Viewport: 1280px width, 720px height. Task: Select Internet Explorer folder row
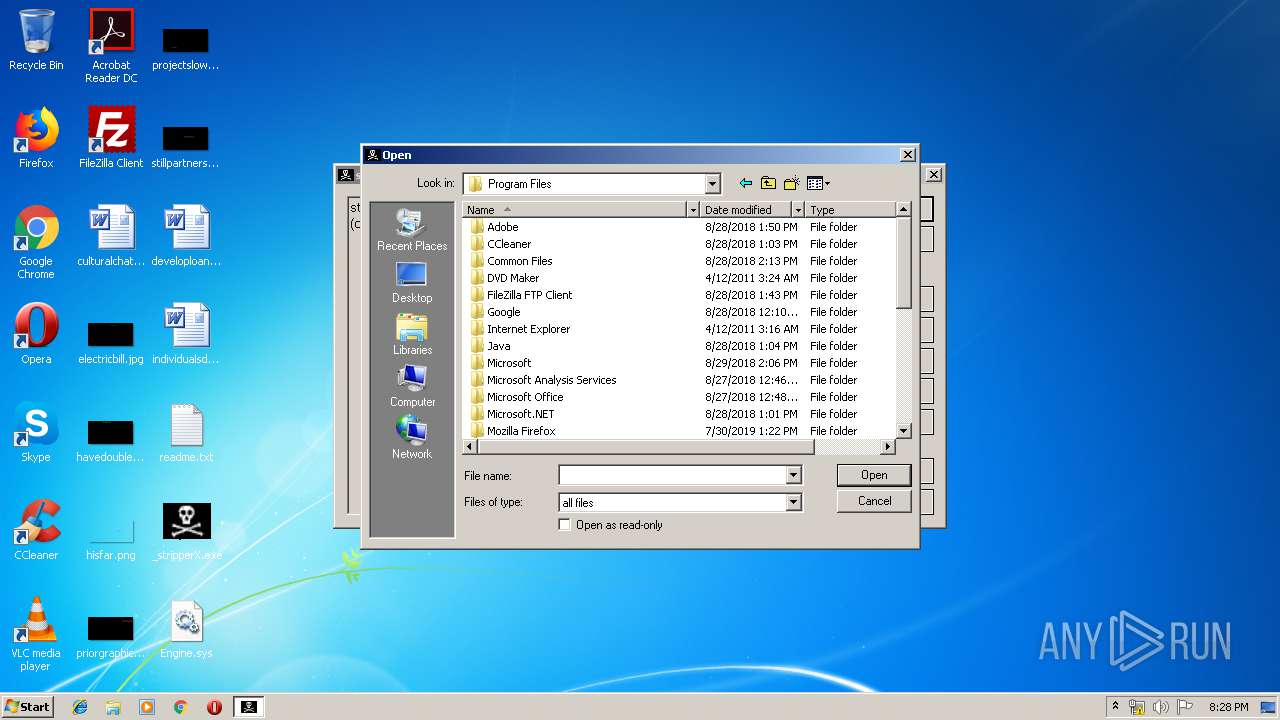click(681, 329)
